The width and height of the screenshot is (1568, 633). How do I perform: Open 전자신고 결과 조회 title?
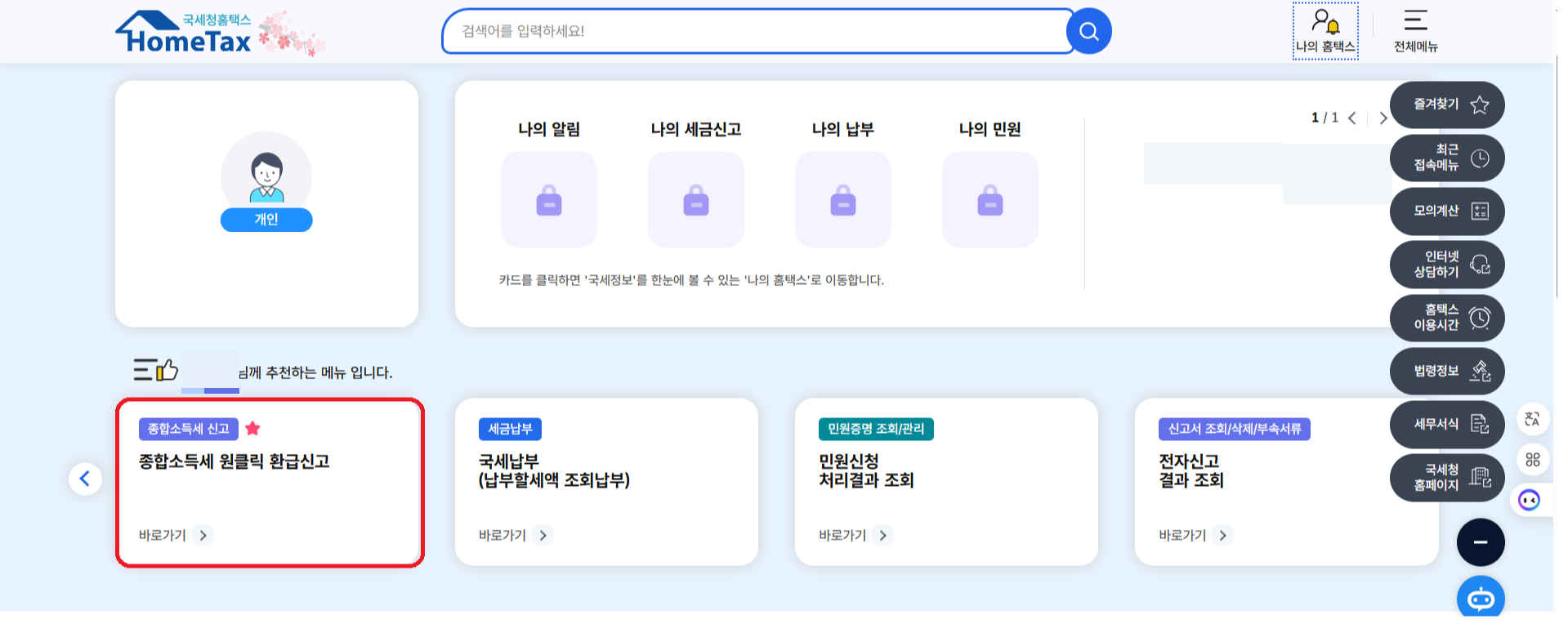(x=1191, y=471)
